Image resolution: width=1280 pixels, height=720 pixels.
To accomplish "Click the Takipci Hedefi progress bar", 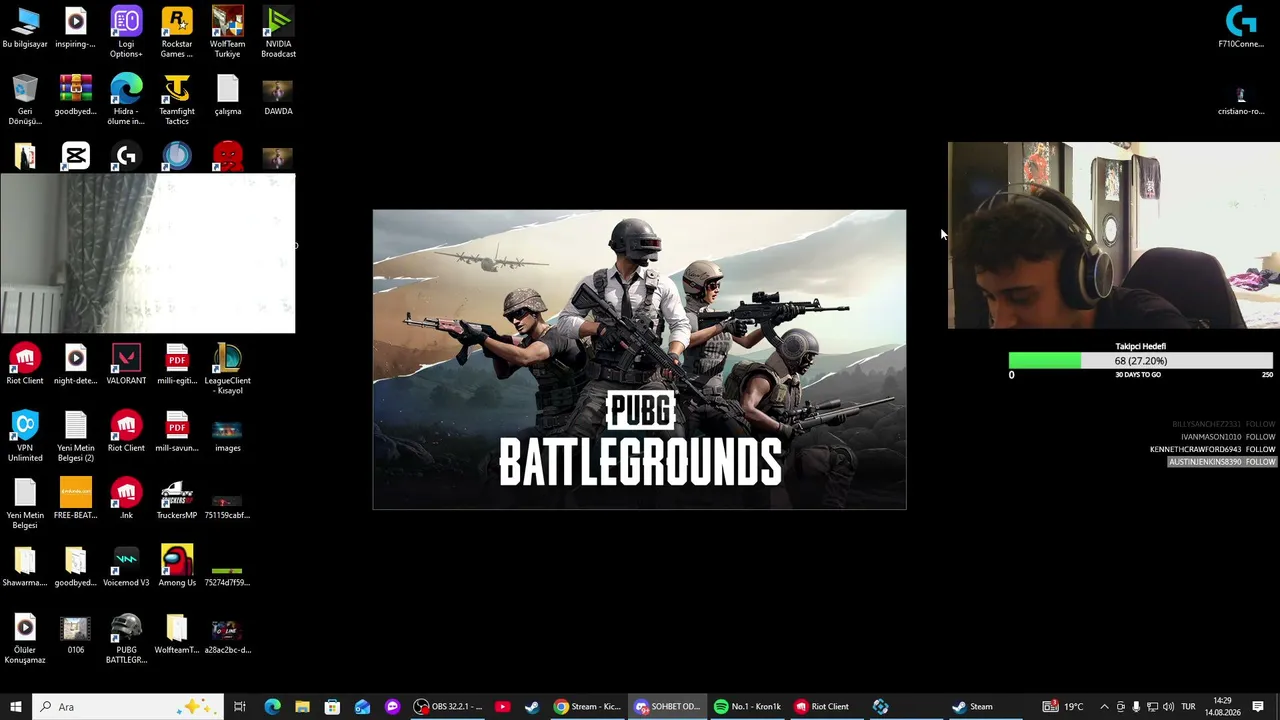I will click(x=1140, y=361).
